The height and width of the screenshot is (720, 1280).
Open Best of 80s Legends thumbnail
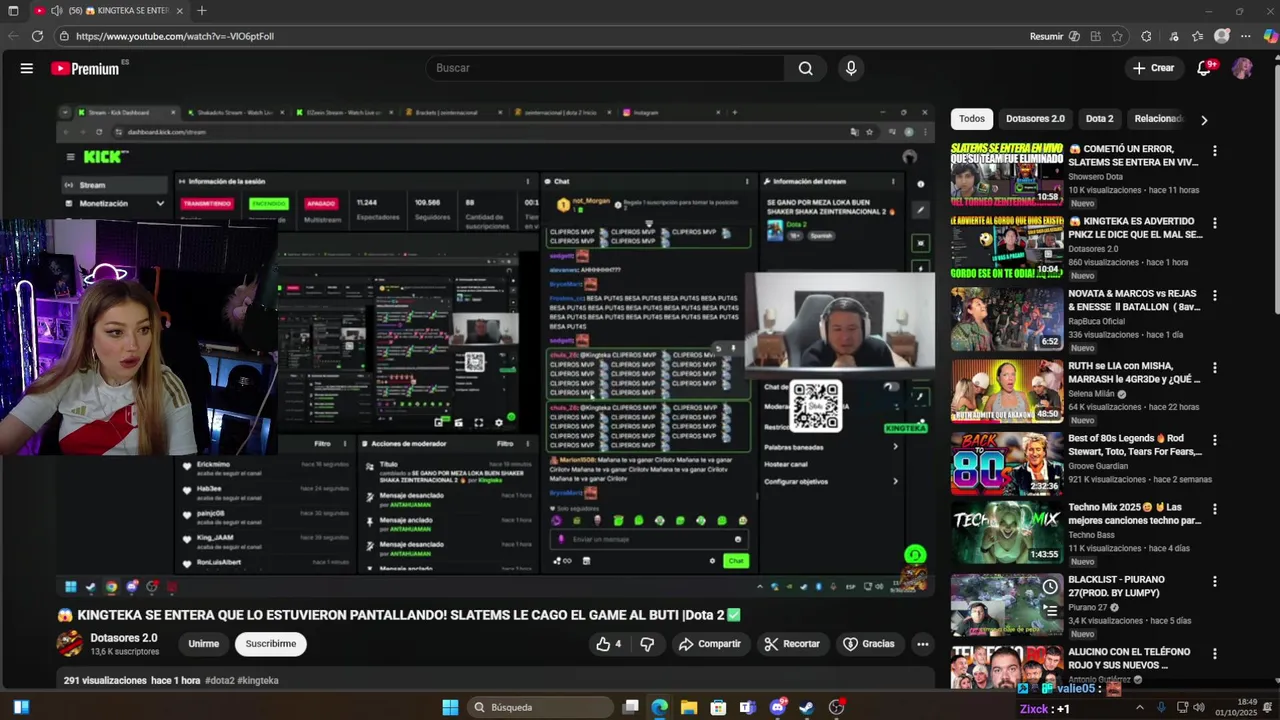1006,463
